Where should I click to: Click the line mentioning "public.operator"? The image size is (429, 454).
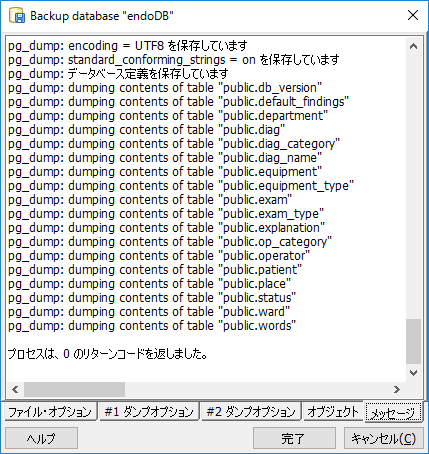[159, 256]
